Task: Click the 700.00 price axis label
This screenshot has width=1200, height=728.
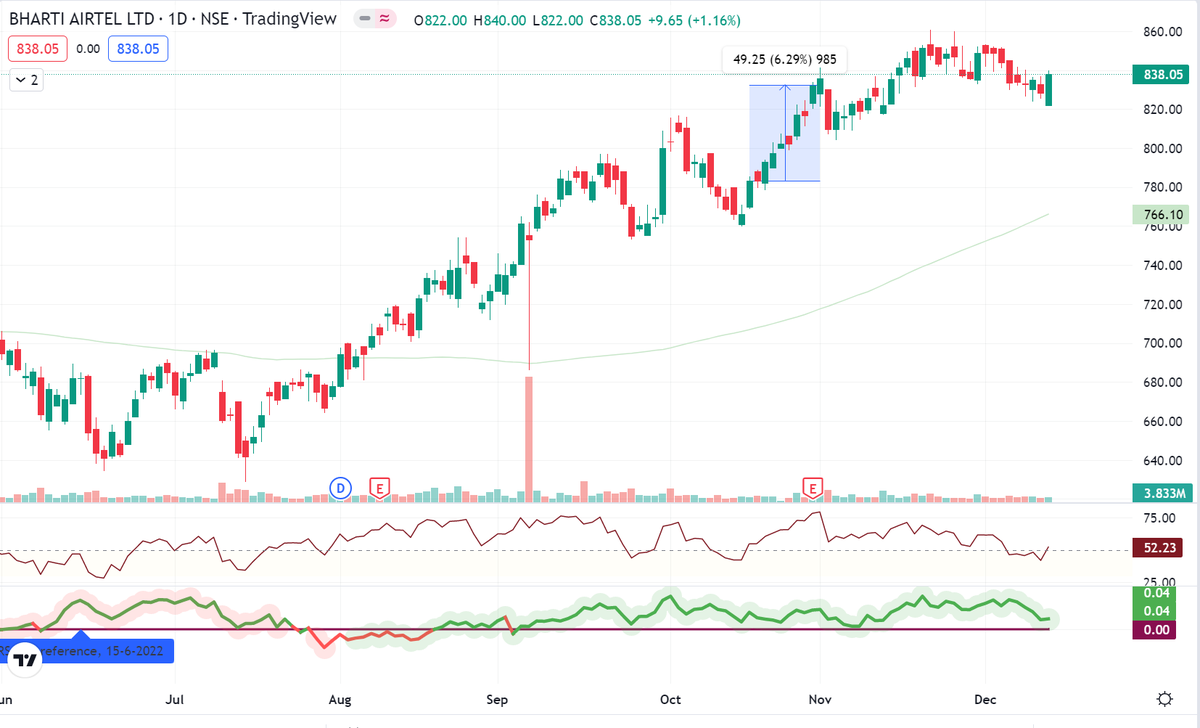Action: pyautogui.click(x=1163, y=344)
